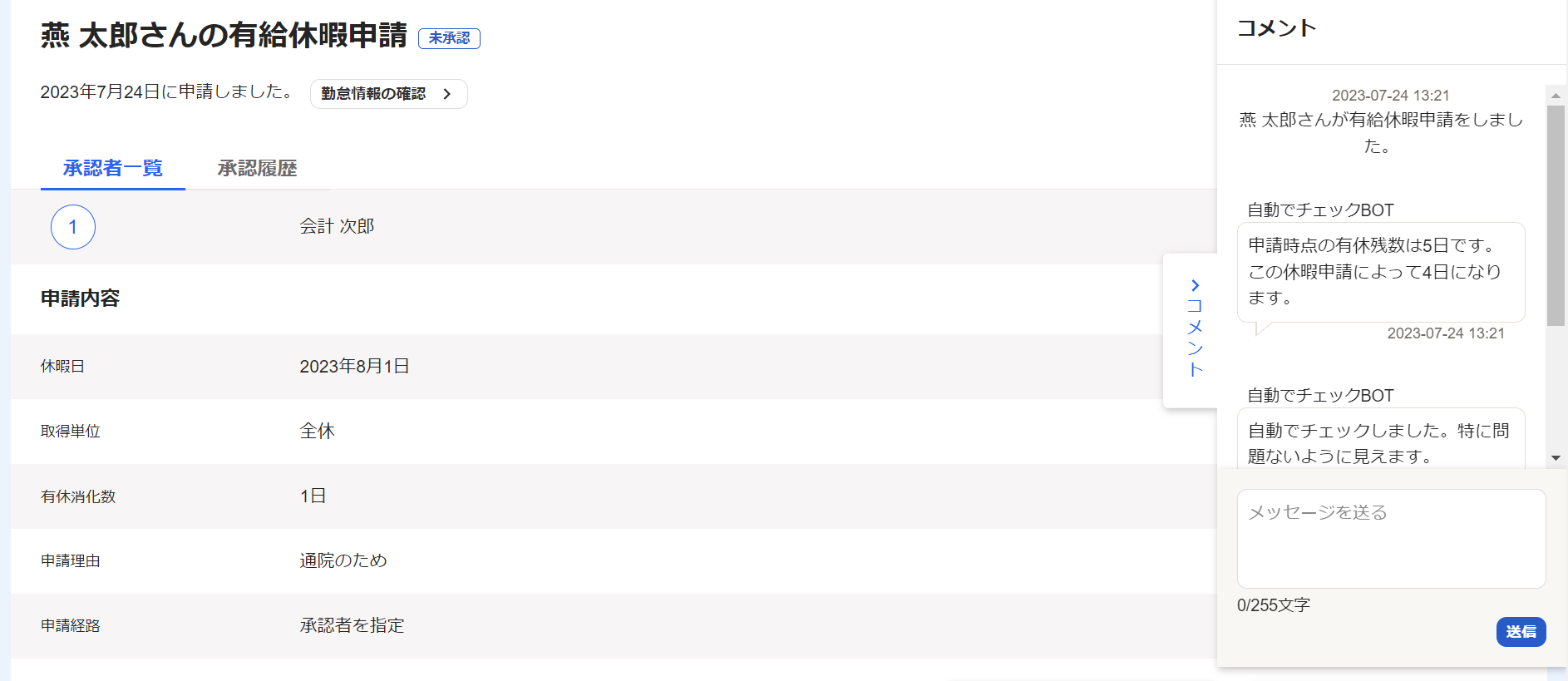Toggle the vertical コメント side tab

pyautogui.click(x=1191, y=331)
